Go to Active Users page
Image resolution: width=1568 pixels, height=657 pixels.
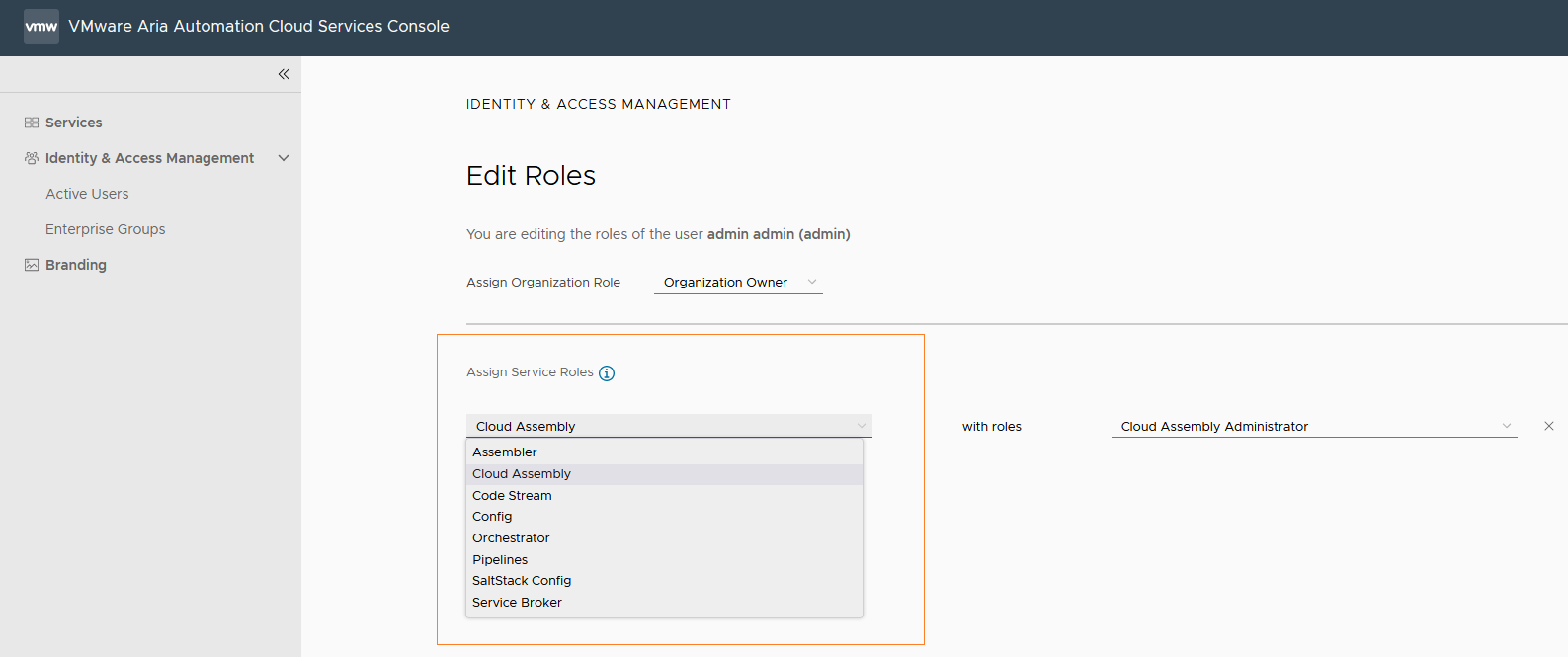87,194
